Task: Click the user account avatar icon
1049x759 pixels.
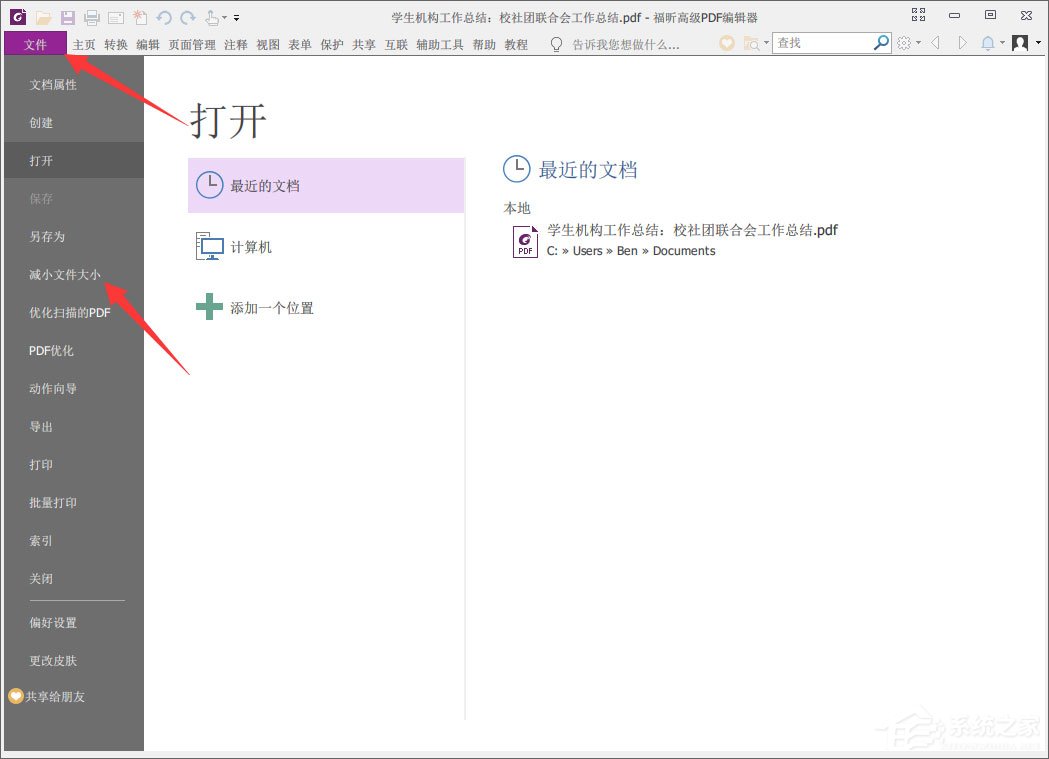Action: [1020, 42]
